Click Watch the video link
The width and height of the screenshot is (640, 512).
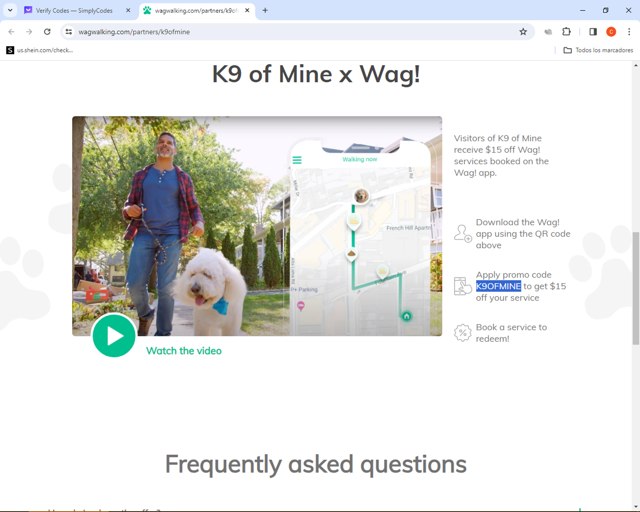(184, 351)
